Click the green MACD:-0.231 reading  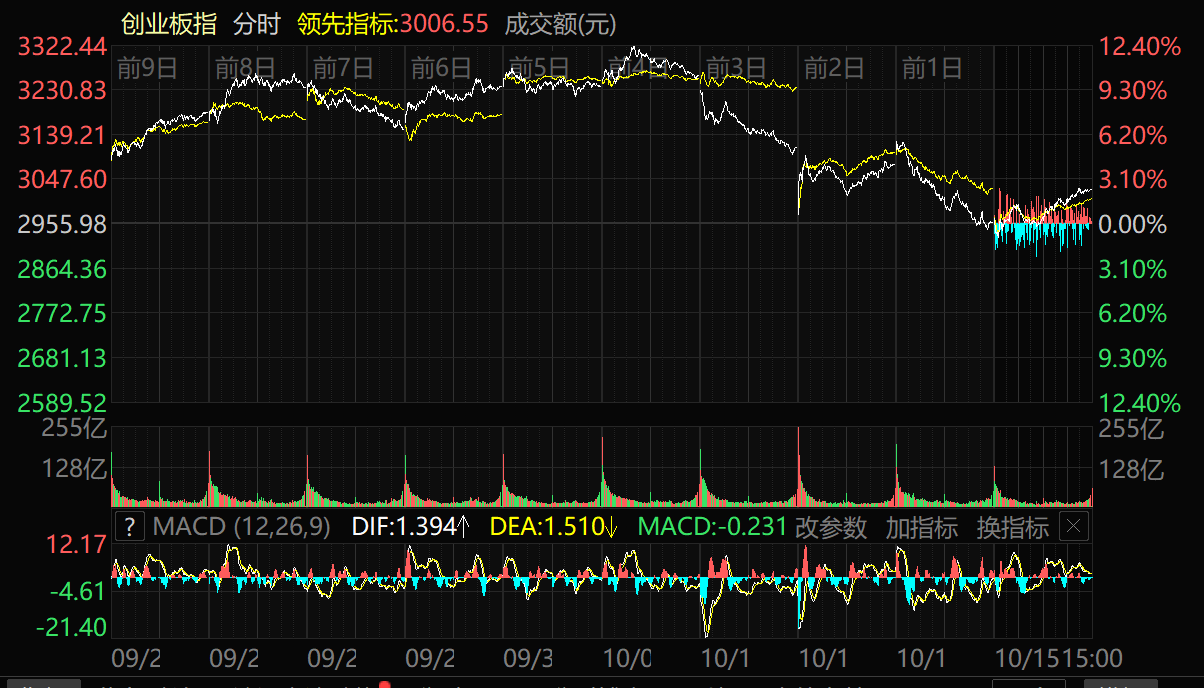coord(712,527)
